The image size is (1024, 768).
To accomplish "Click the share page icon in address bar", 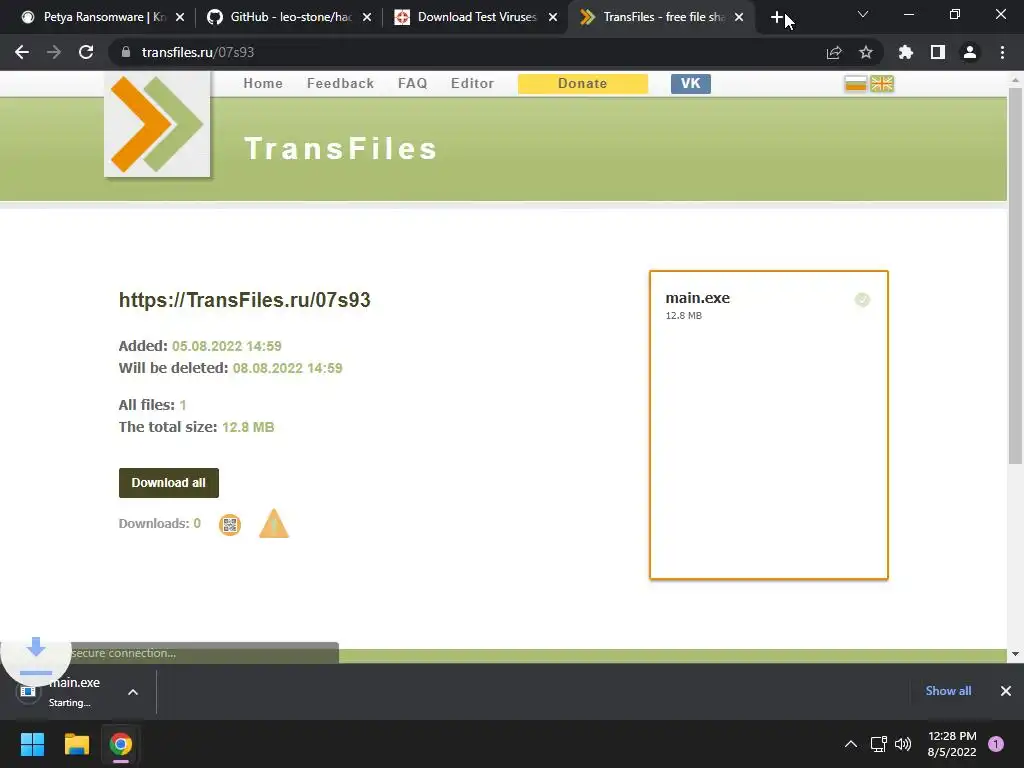I will 834,52.
